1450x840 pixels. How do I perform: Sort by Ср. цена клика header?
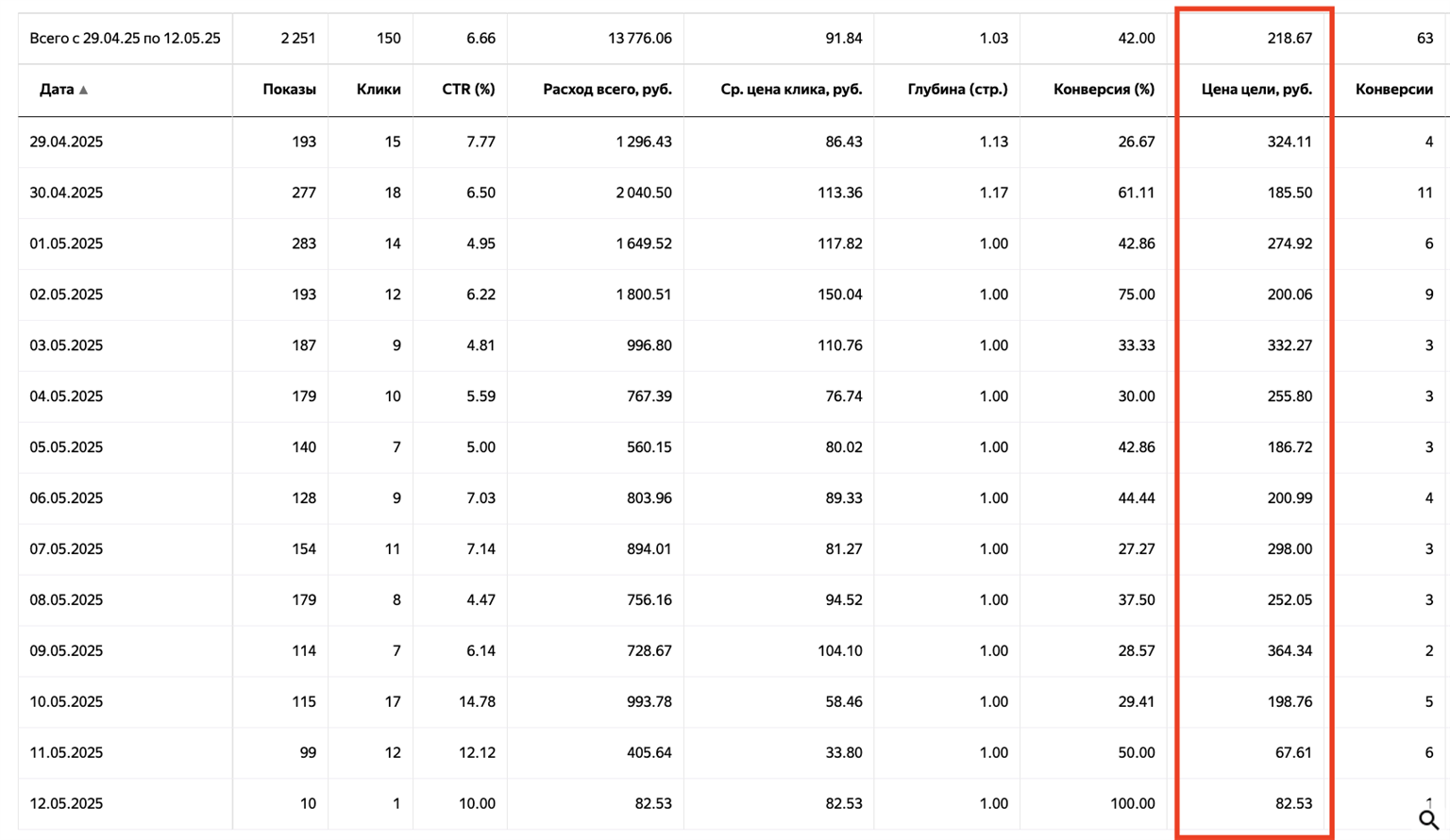(x=791, y=90)
